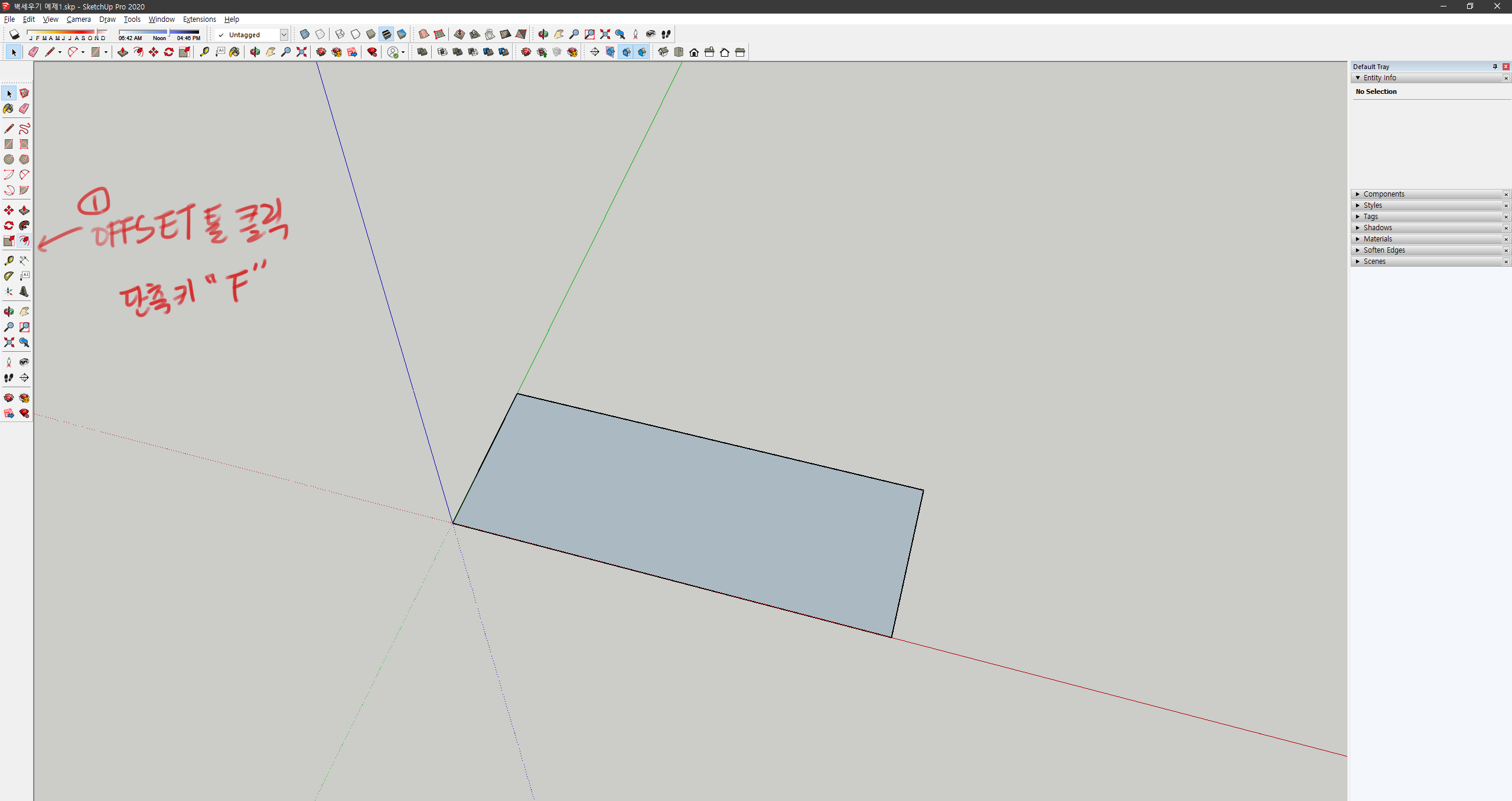Expand the Soften Edges panel
This screenshot has width=1512, height=801.
[1383, 250]
